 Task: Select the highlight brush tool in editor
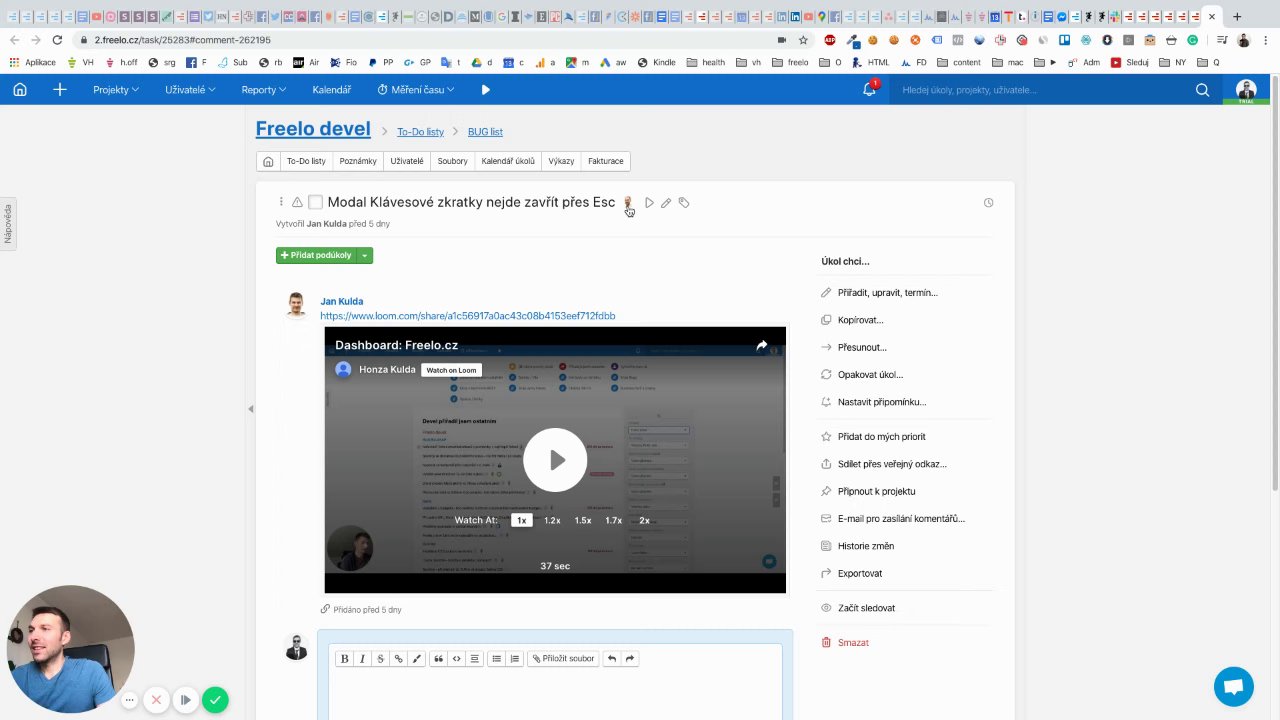[416, 659]
